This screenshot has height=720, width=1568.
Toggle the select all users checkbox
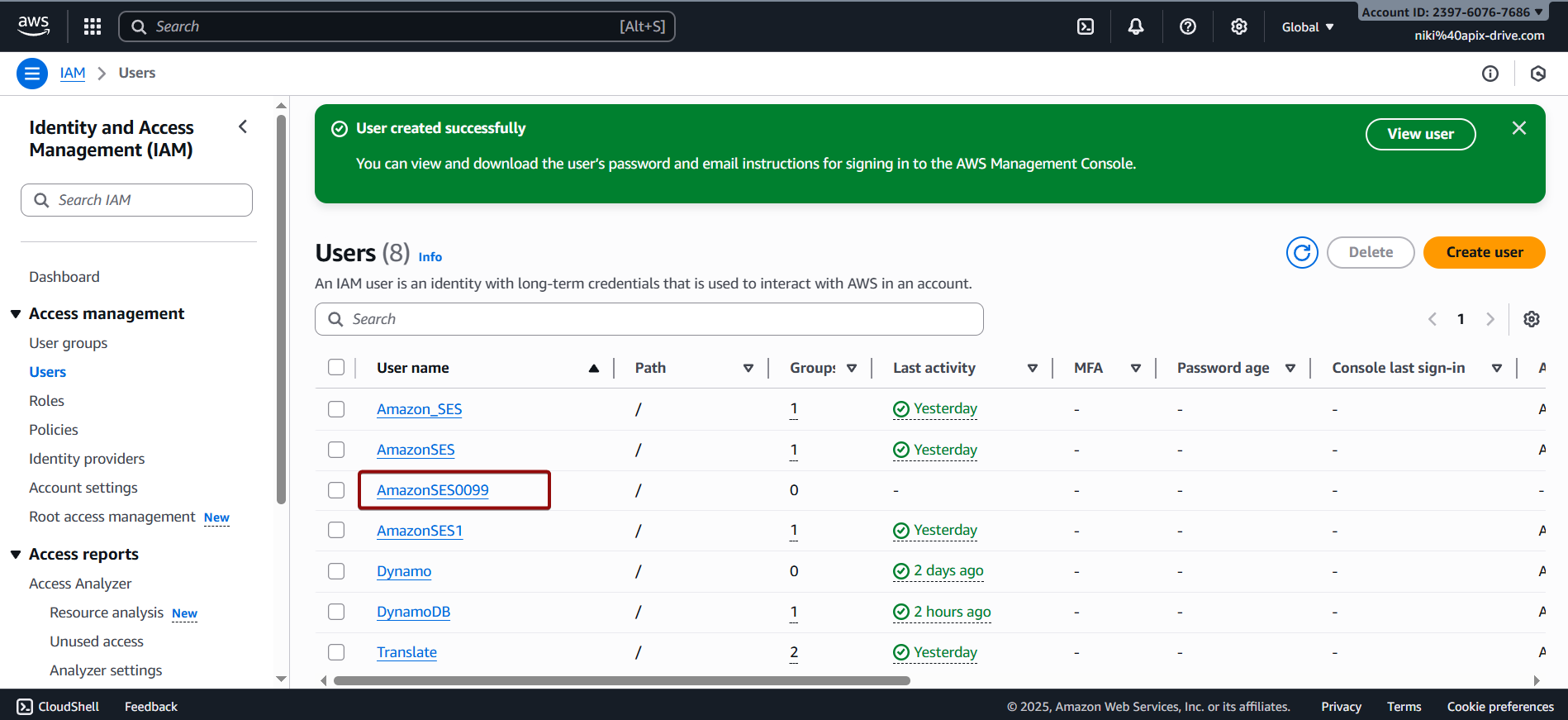tap(336, 367)
